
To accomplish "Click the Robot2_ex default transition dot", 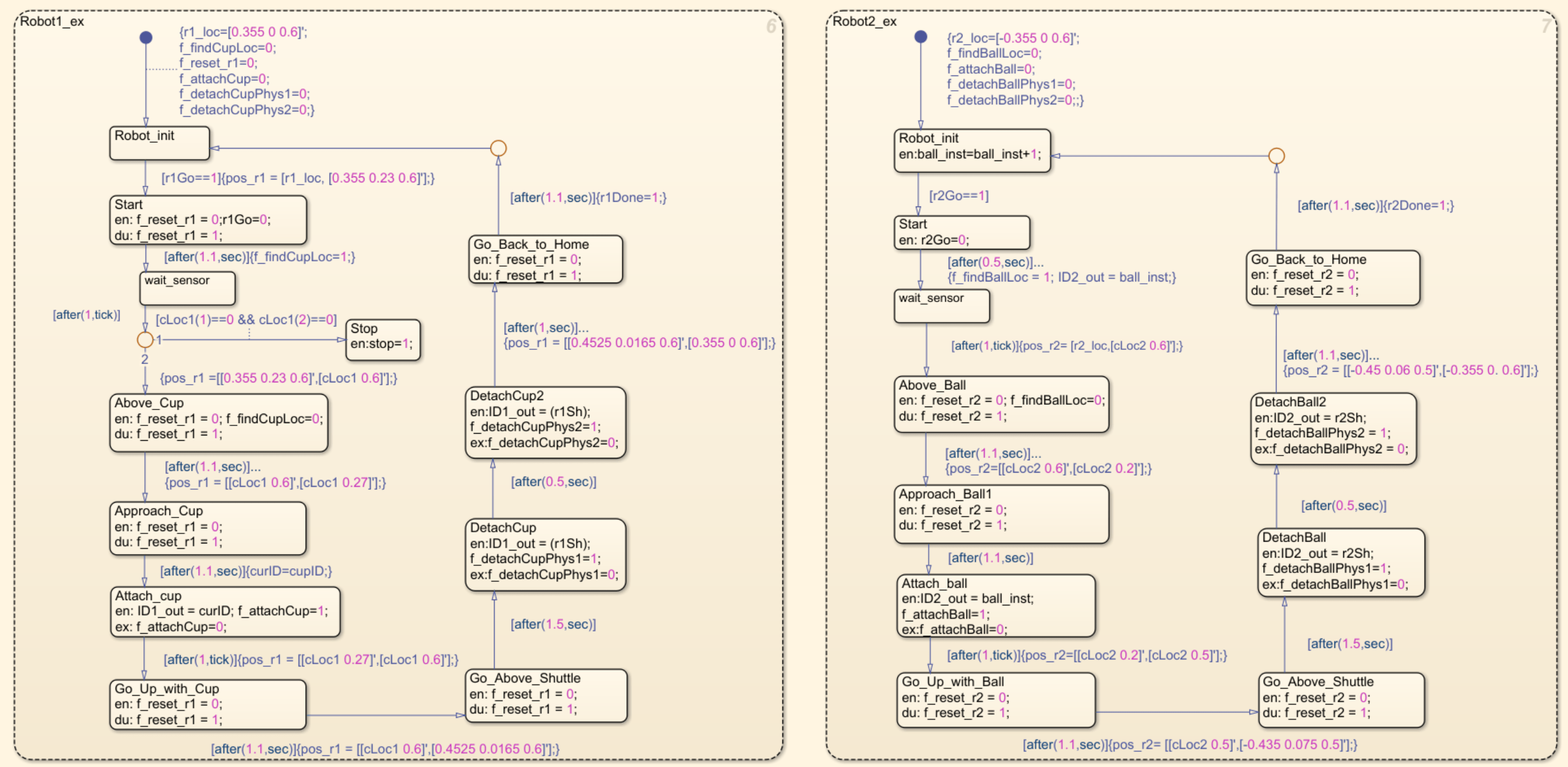I will click(x=921, y=37).
